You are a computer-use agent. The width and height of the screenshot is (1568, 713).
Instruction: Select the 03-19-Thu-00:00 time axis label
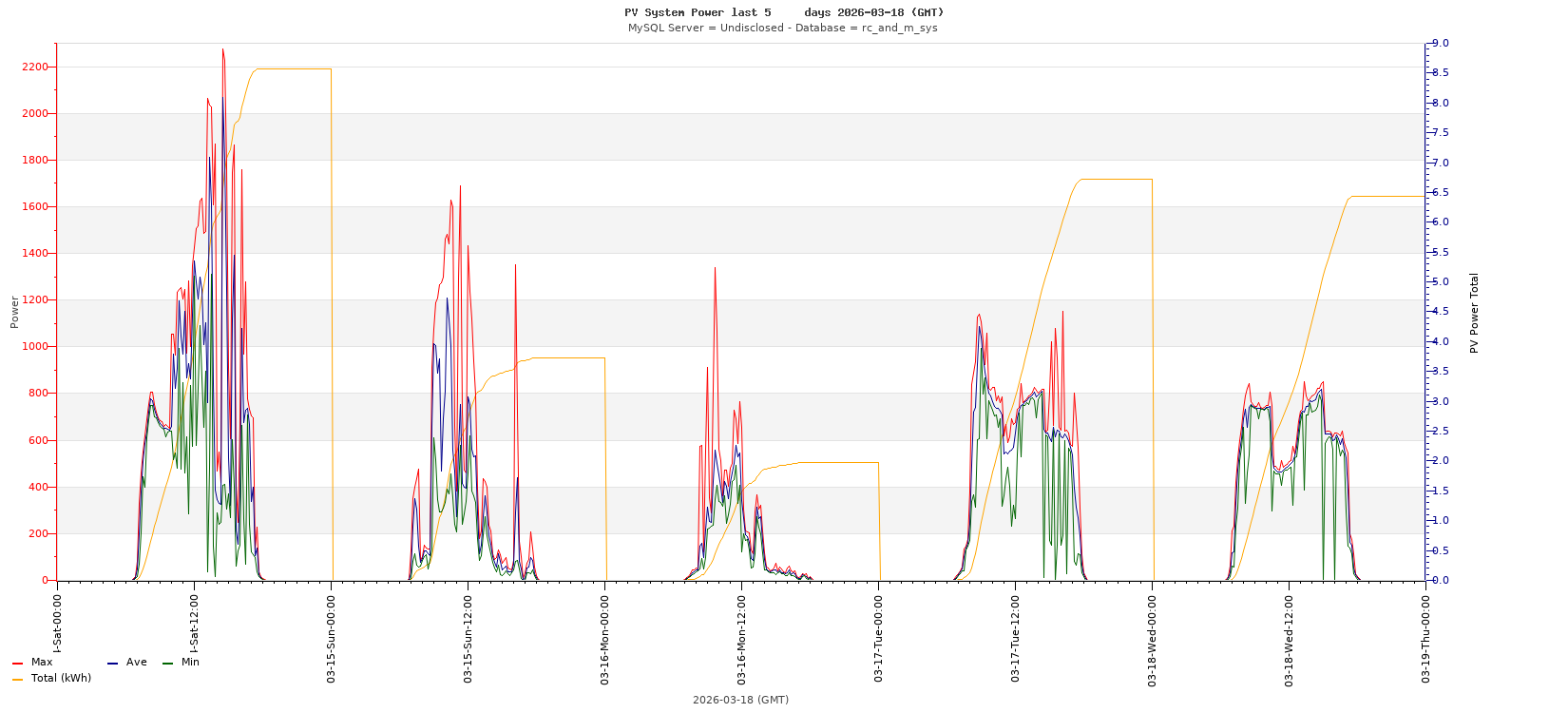(1426, 637)
